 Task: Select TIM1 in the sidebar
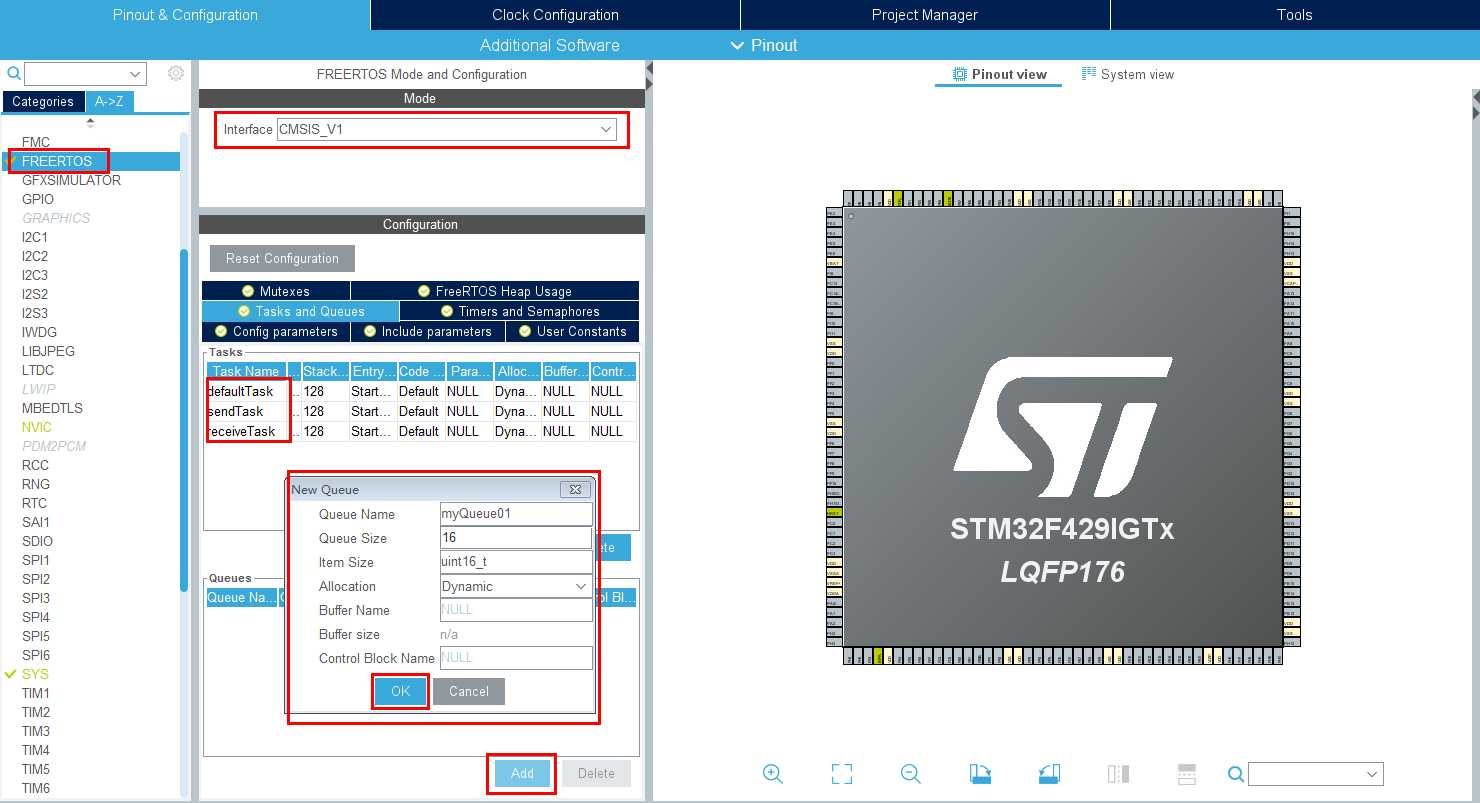[x=36, y=693]
